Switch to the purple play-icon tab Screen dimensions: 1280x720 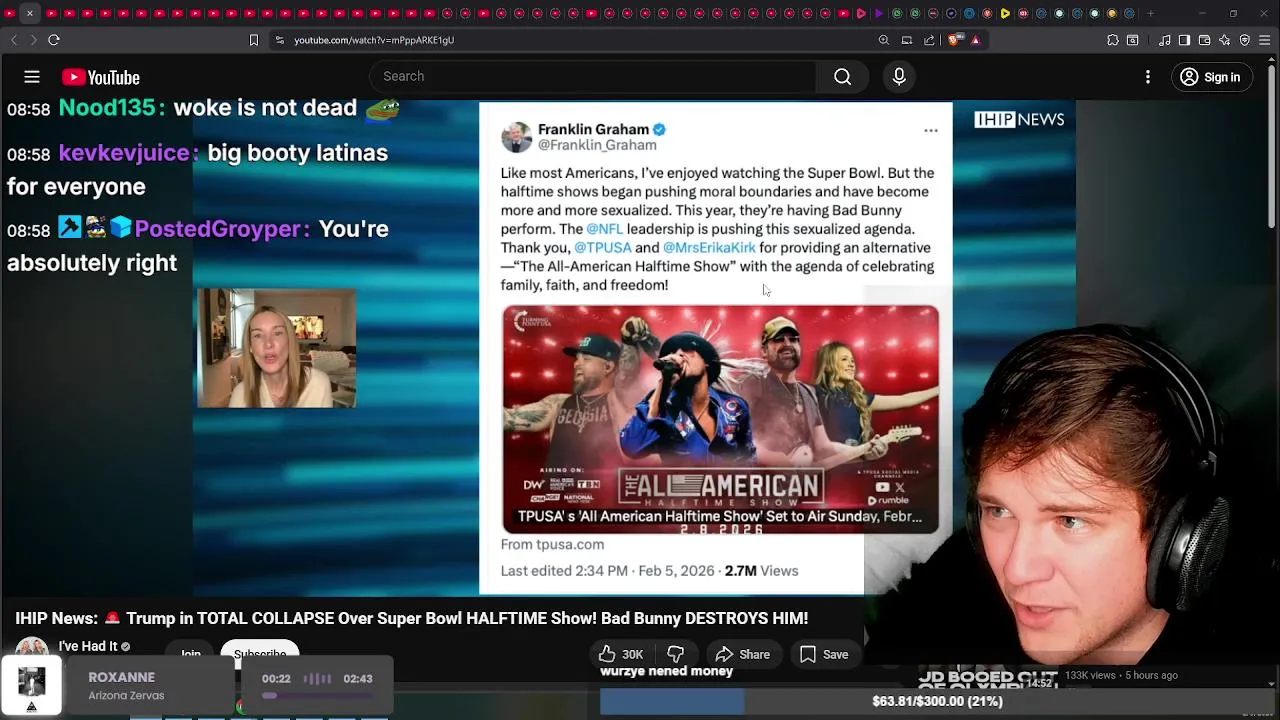(x=879, y=13)
